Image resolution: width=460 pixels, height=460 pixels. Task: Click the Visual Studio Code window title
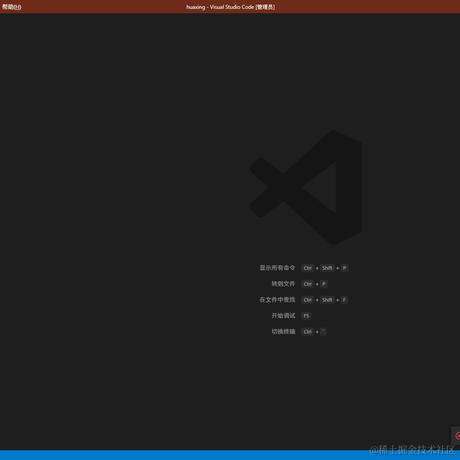pyautogui.click(x=231, y=7)
